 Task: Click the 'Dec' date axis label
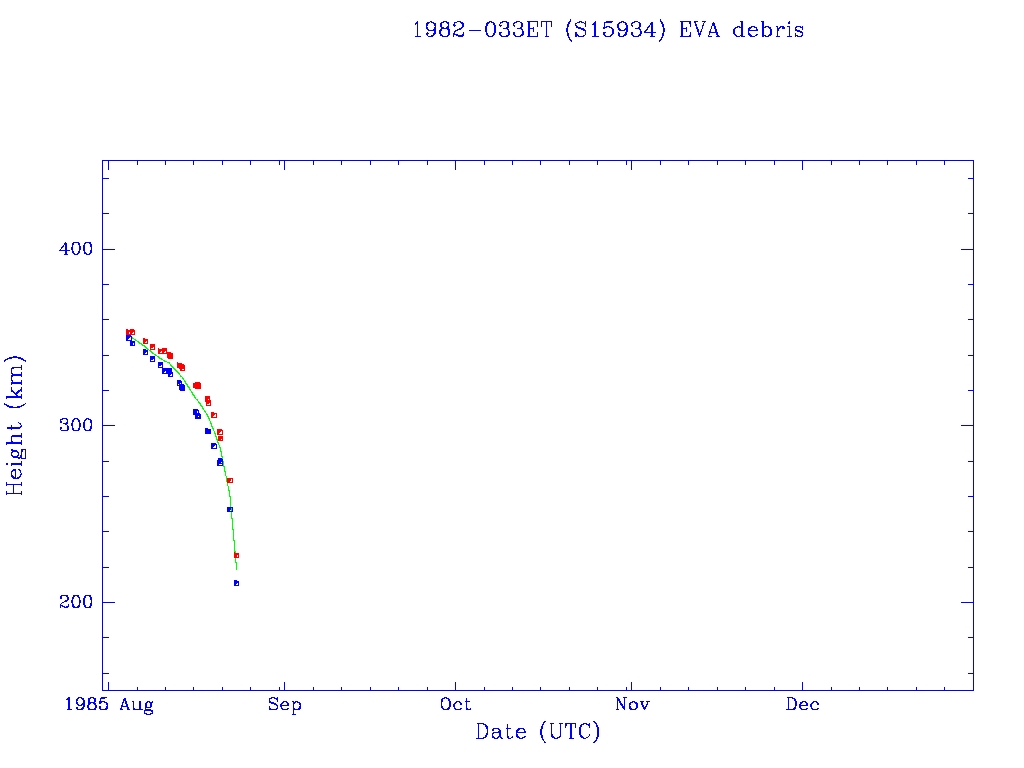803,705
